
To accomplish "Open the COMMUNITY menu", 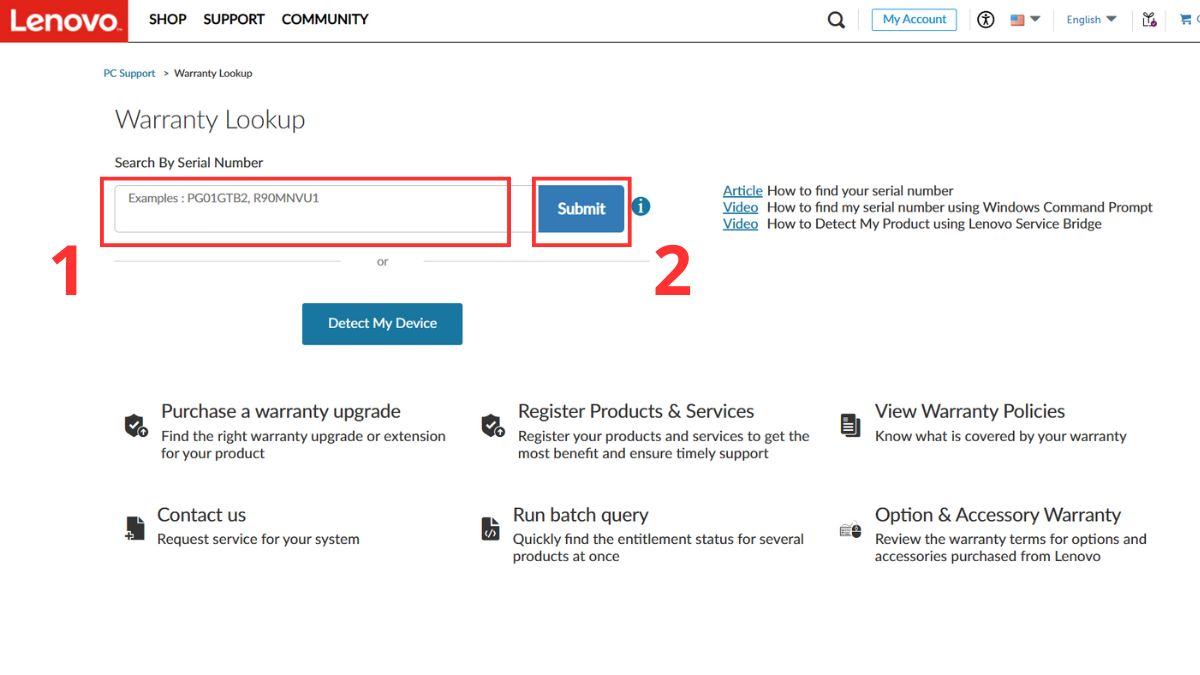I will (325, 19).
